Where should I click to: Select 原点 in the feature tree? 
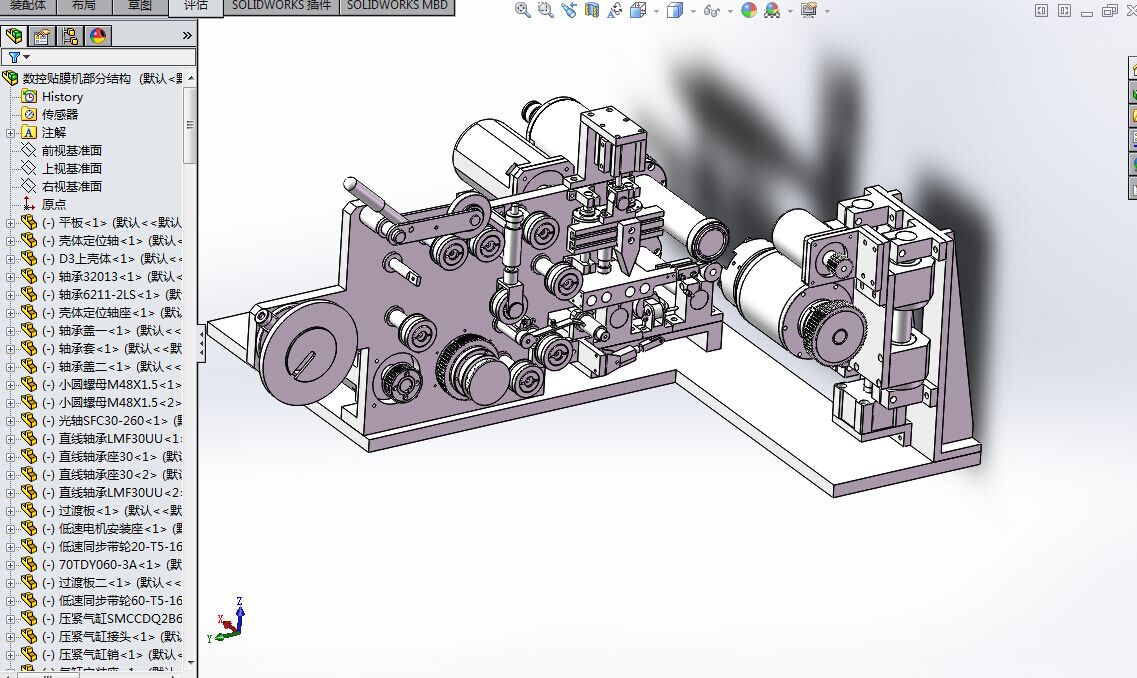[54, 204]
